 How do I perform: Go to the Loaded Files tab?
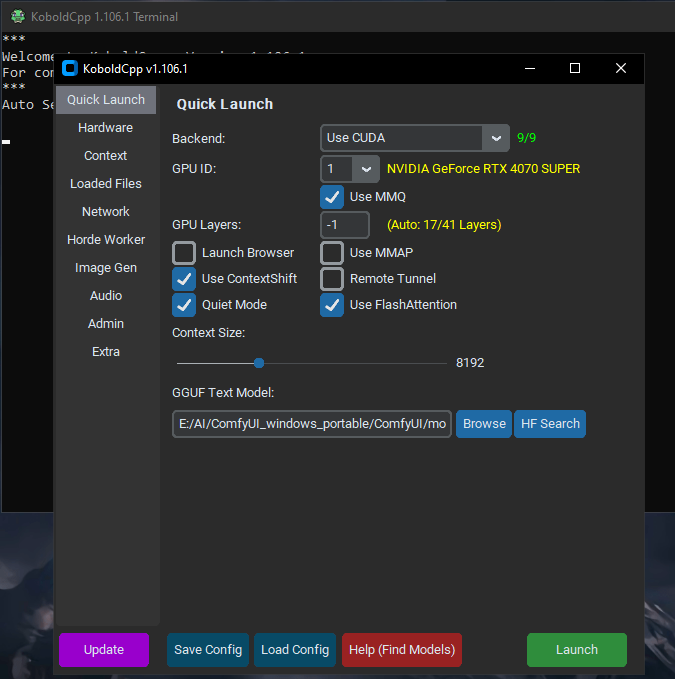pos(106,184)
